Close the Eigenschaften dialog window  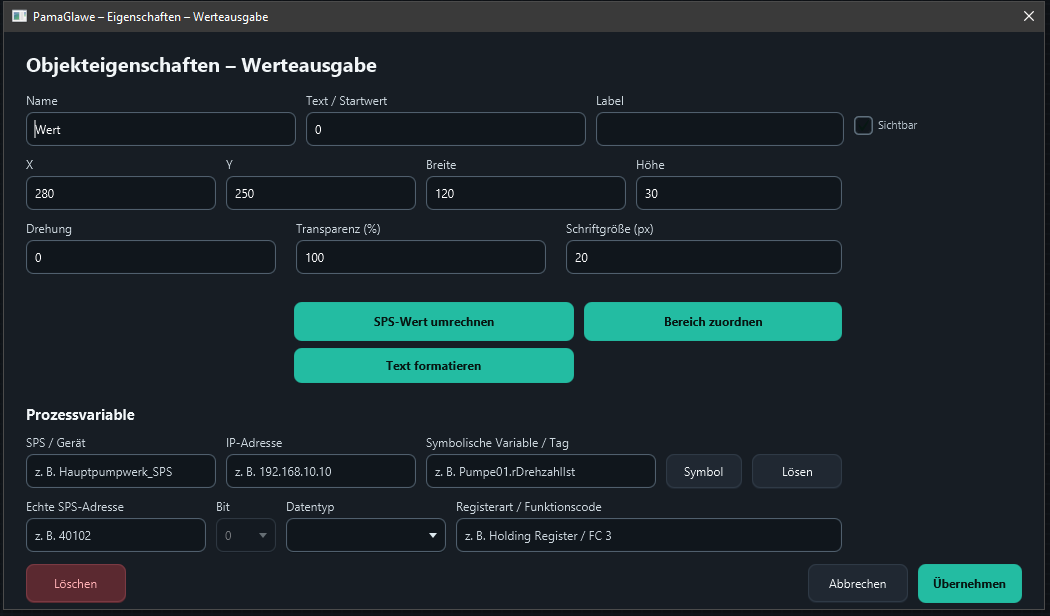click(x=1029, y=16)
